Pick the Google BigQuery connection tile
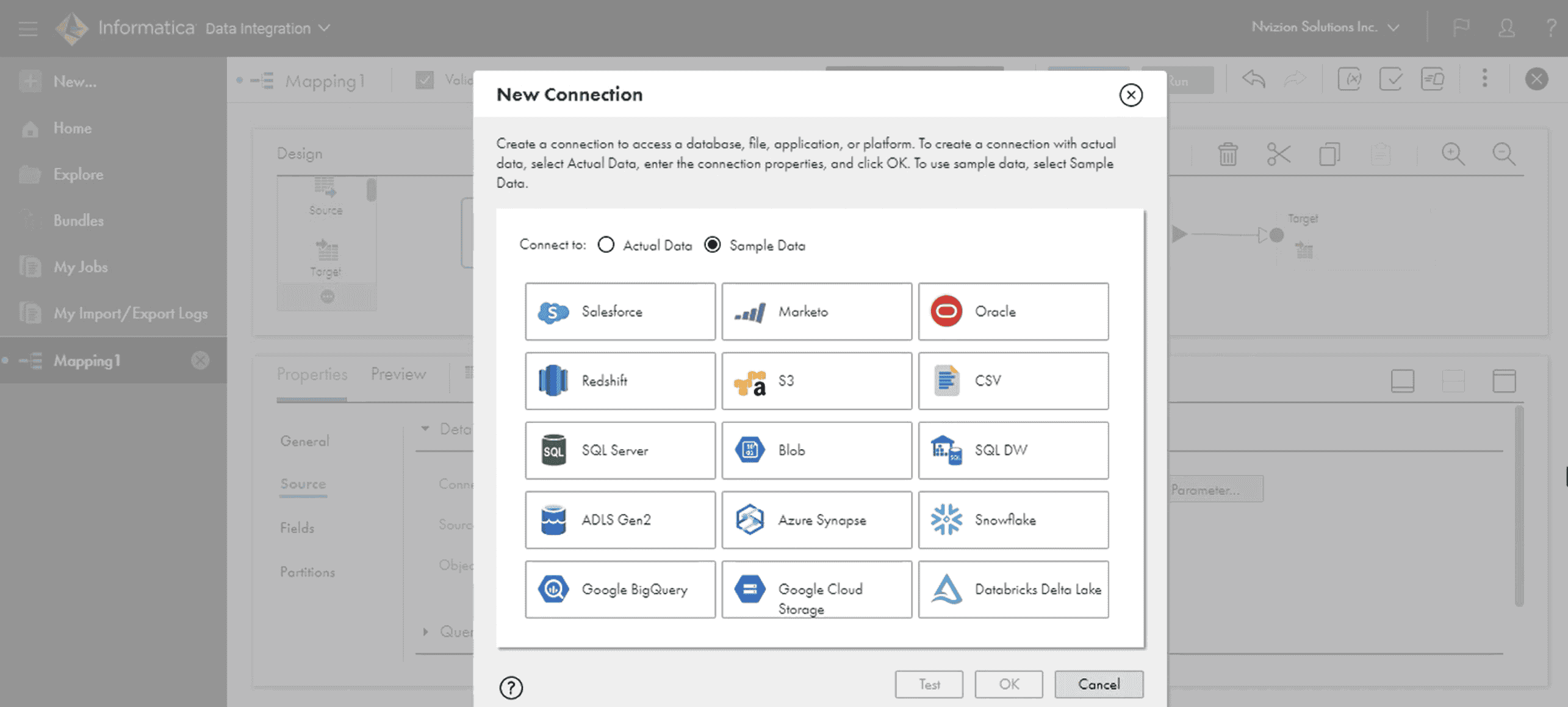 [620, 590]
